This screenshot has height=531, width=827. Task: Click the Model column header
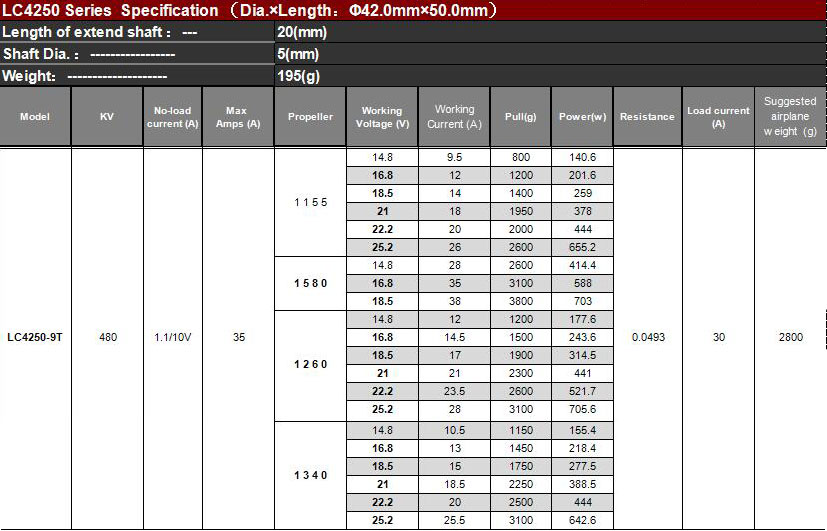point(35,117)
